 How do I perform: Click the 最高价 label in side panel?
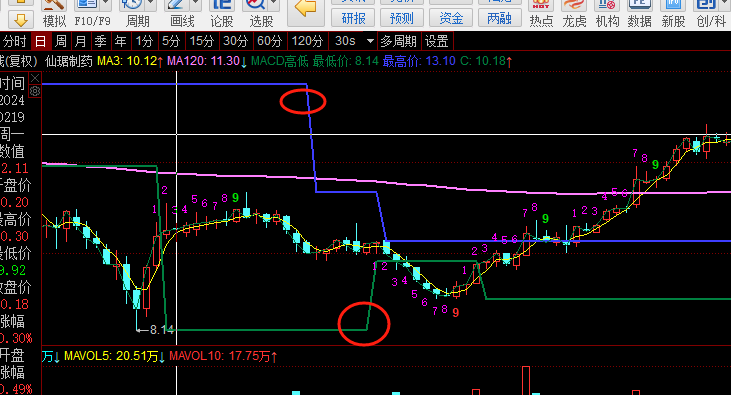click(x=15, y=219)
